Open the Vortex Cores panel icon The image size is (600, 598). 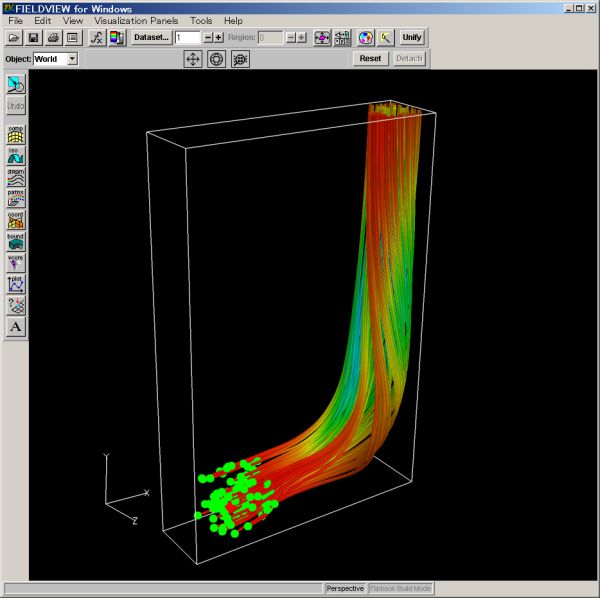coord(16,262)
